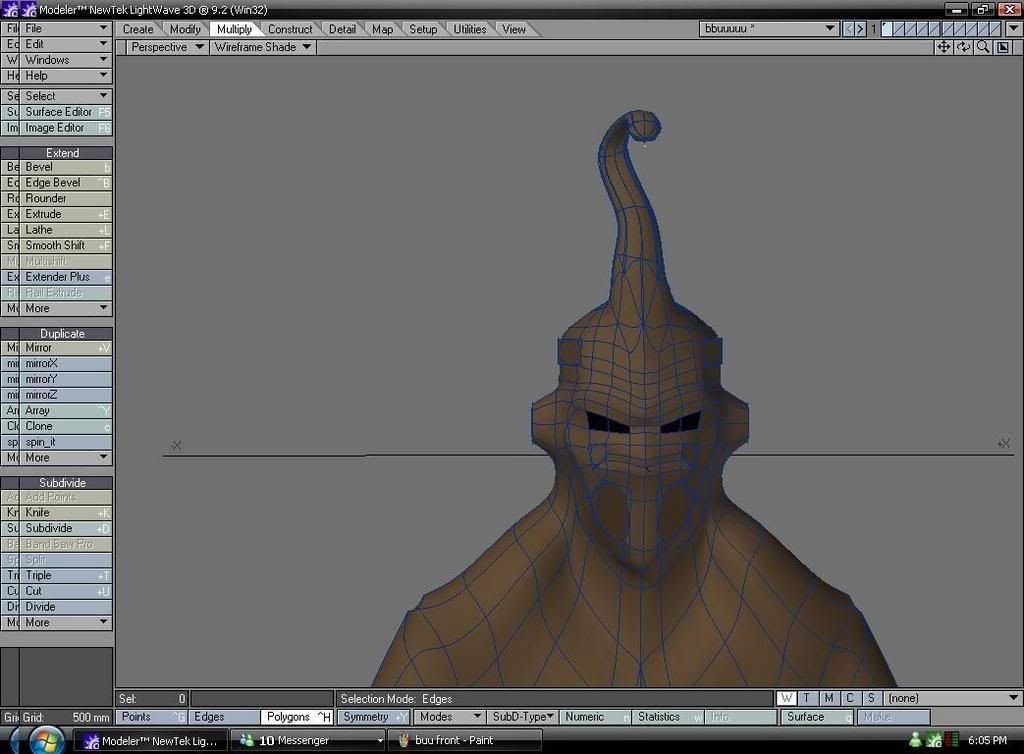Enable the C color map button
The height and width of the screenshot is (754, 1024).
[850, 698]
